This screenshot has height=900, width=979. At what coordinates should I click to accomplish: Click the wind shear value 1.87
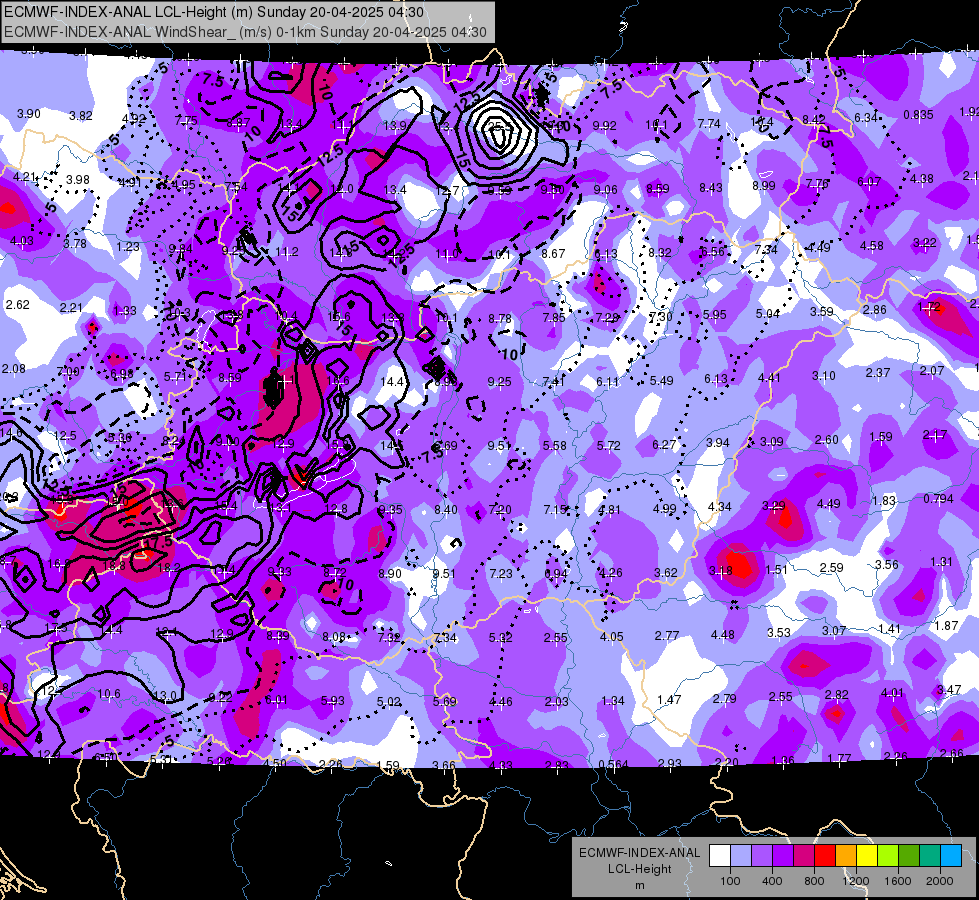946,625
